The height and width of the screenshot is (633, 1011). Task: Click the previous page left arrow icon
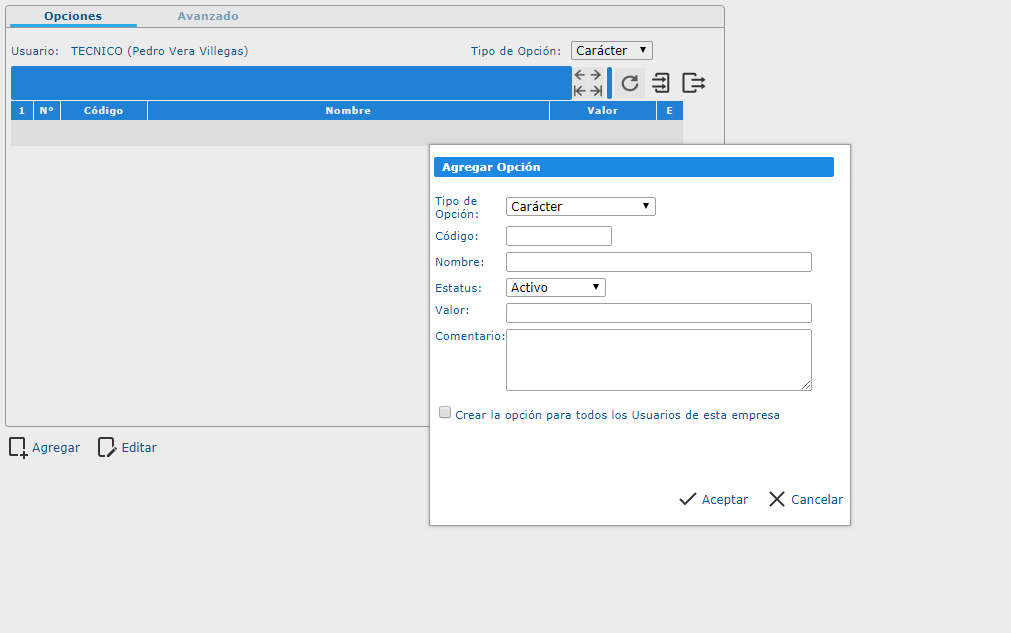pyautogui.click(x=580, y=75)
